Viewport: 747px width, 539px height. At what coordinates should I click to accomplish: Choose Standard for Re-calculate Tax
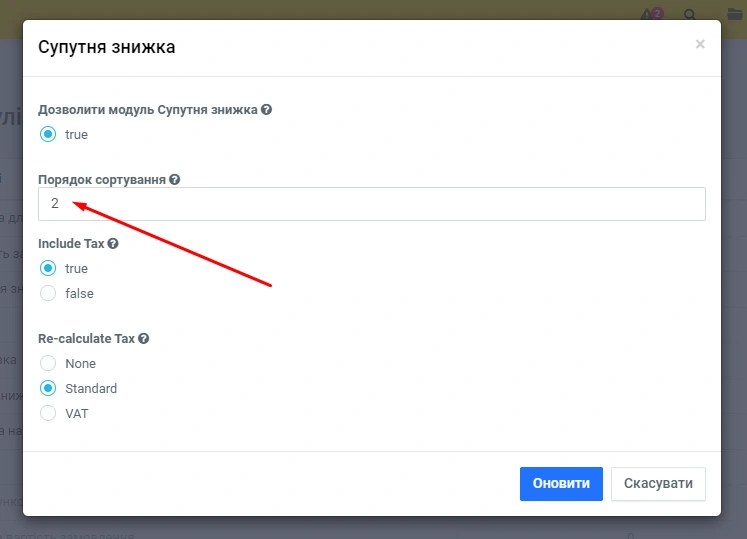[x=48, y=388]
